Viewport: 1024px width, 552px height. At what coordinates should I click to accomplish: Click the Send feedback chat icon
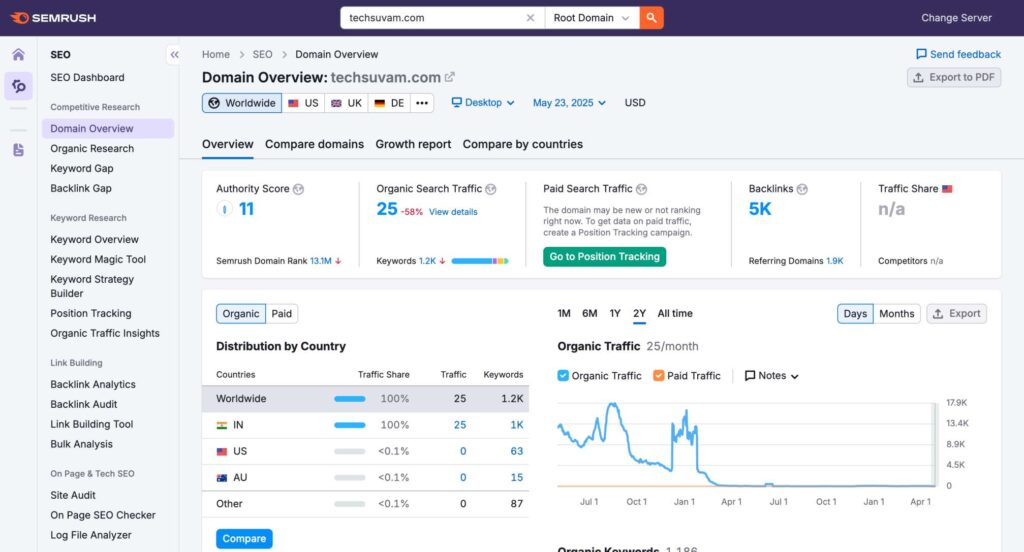(921, 54)
